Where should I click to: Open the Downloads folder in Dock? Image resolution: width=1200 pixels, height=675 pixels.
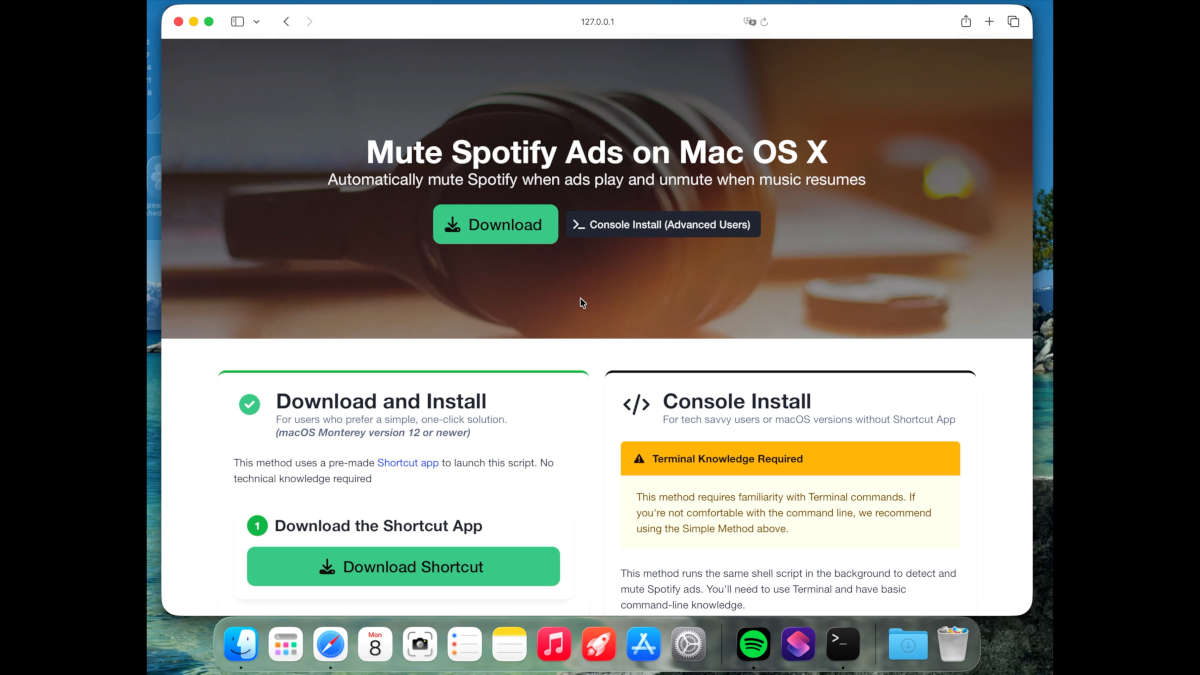907,644
